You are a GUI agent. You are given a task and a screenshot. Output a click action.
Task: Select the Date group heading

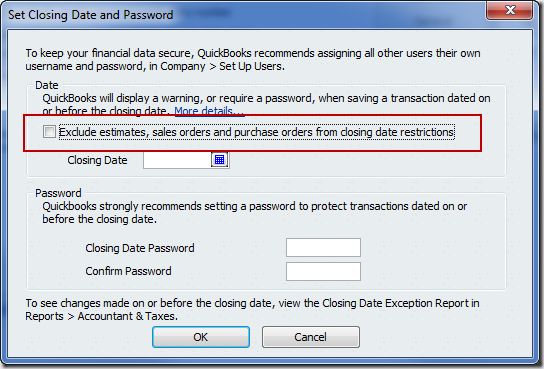coord(46,85)
